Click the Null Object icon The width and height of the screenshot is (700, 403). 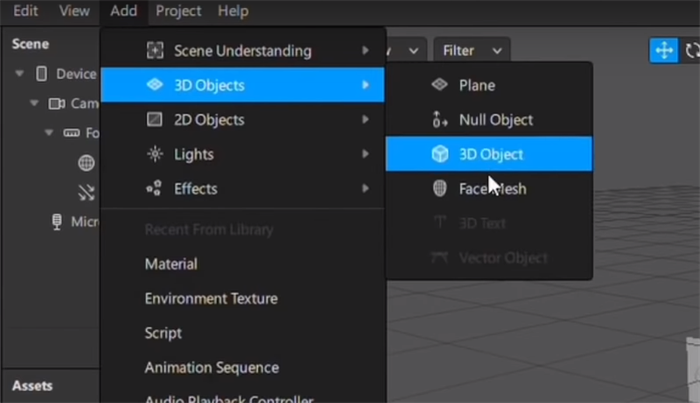click(439, 120)
